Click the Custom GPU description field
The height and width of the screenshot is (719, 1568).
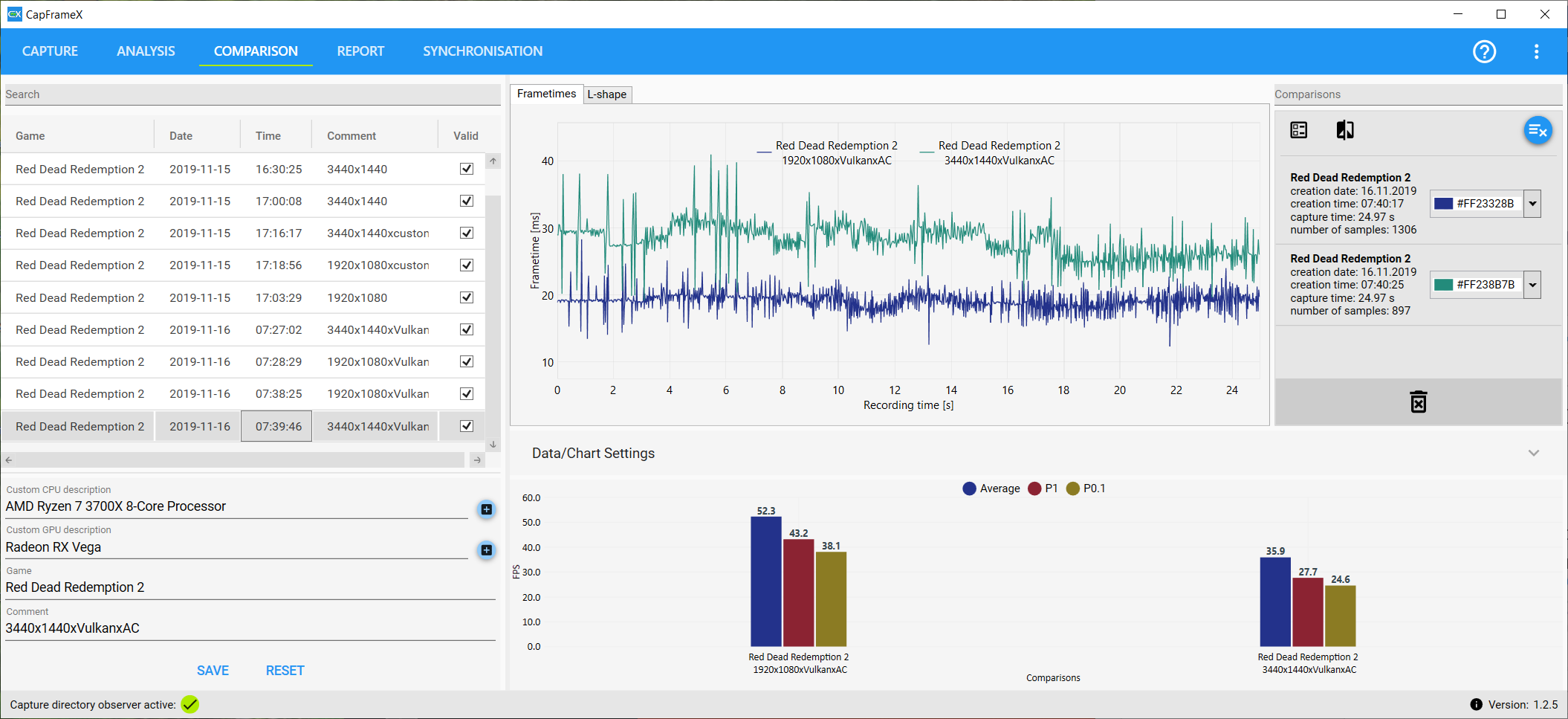236,547
